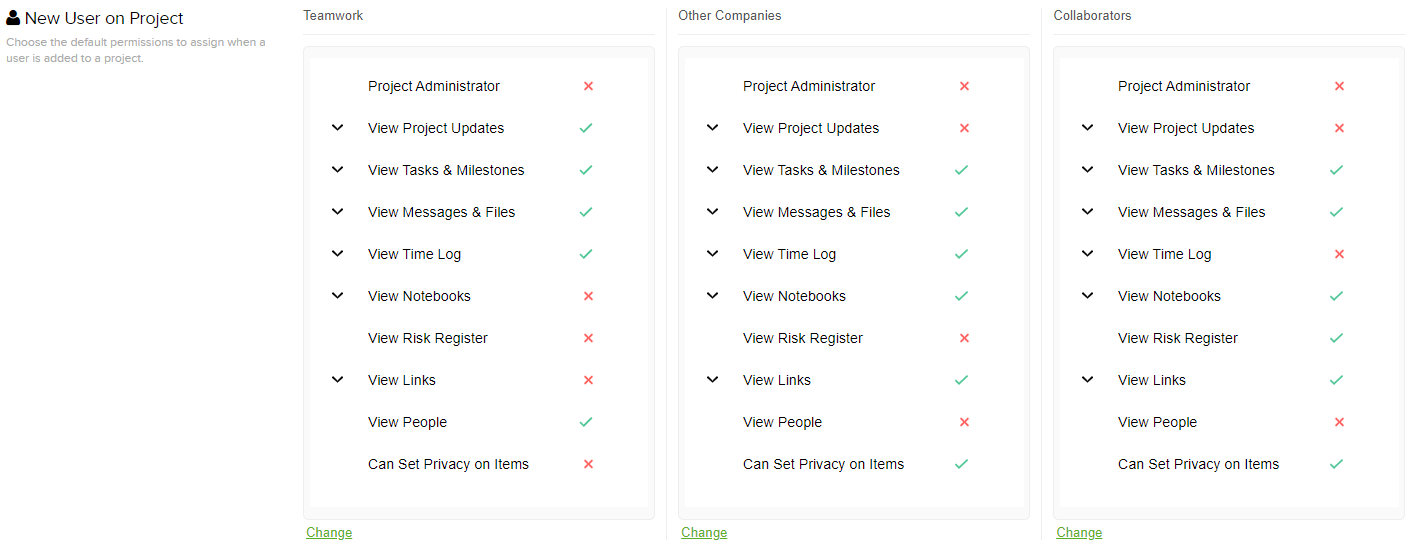1414x553 pixels.
Task: Expand Teamwork View Notebooks chevron
Action: (x=338, y=296)
